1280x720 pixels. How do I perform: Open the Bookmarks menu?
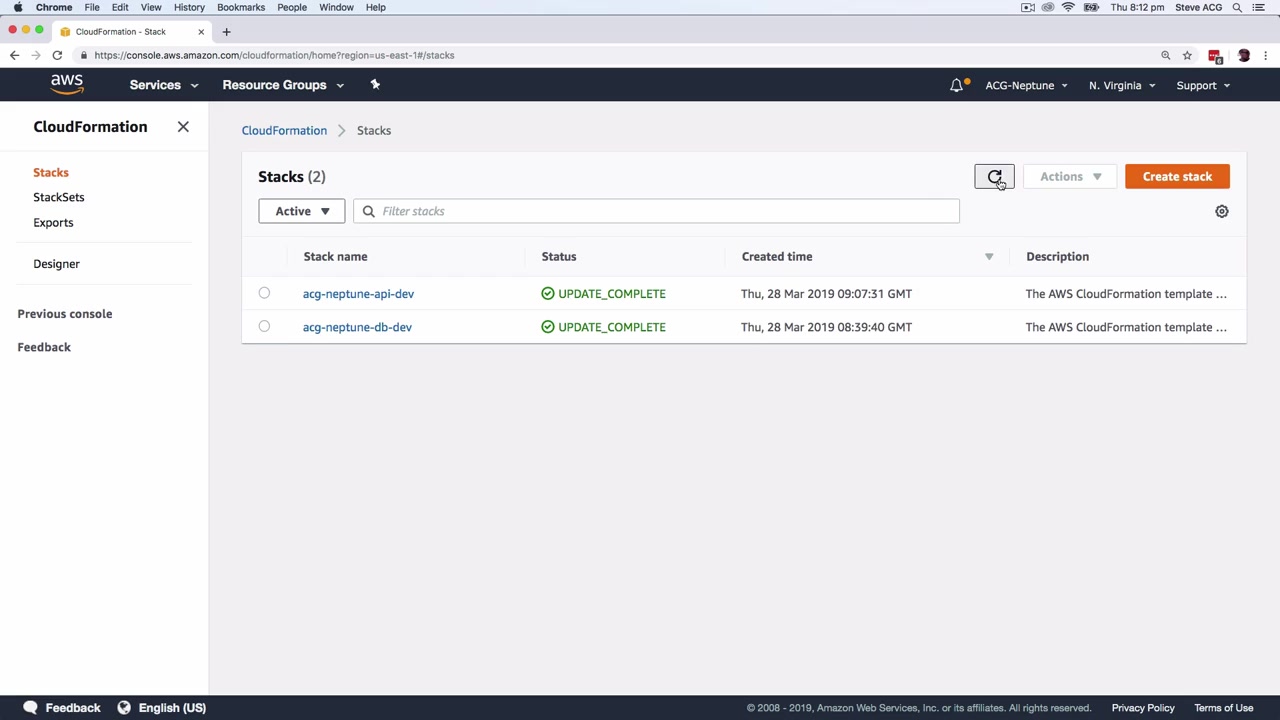tap(241, 7)
